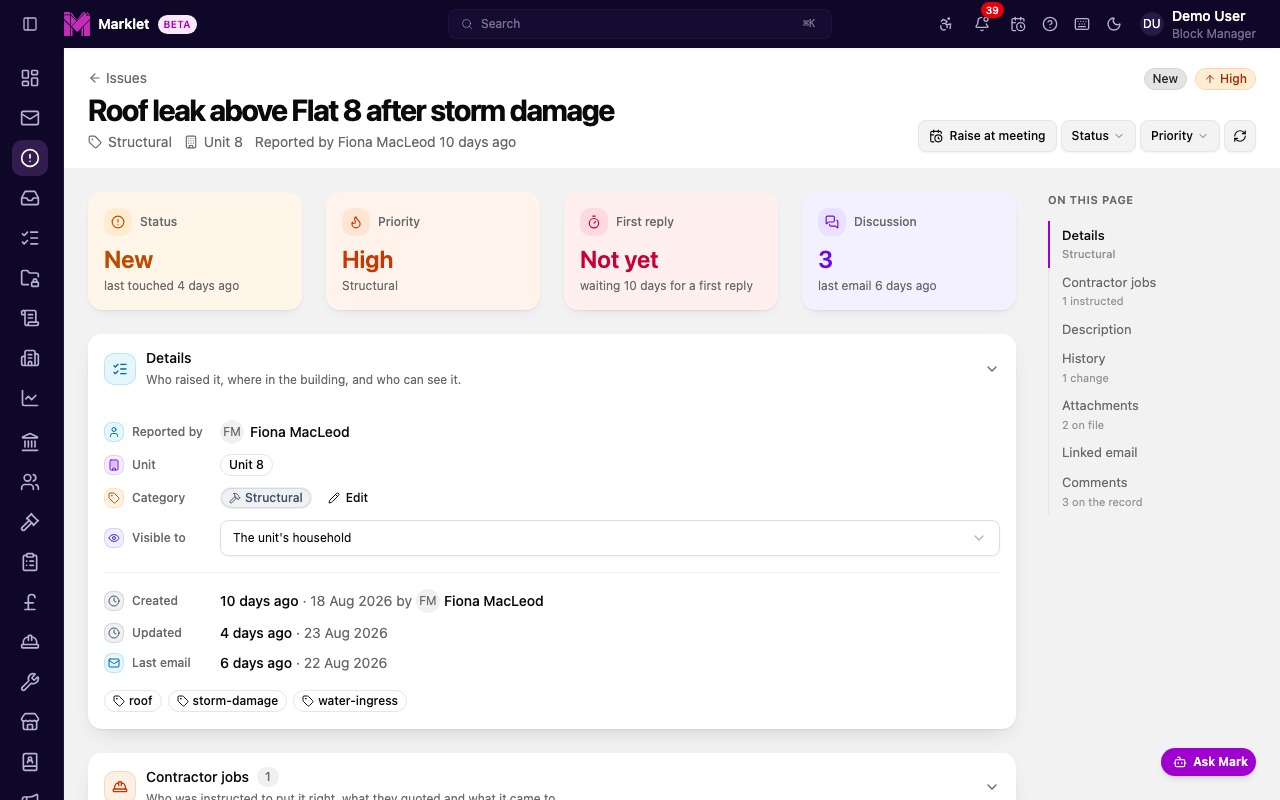Image resolution: width=1280 pixels, height=800 pixels.
Task: Click the Search input field
Action: click(x=640, y=24)
